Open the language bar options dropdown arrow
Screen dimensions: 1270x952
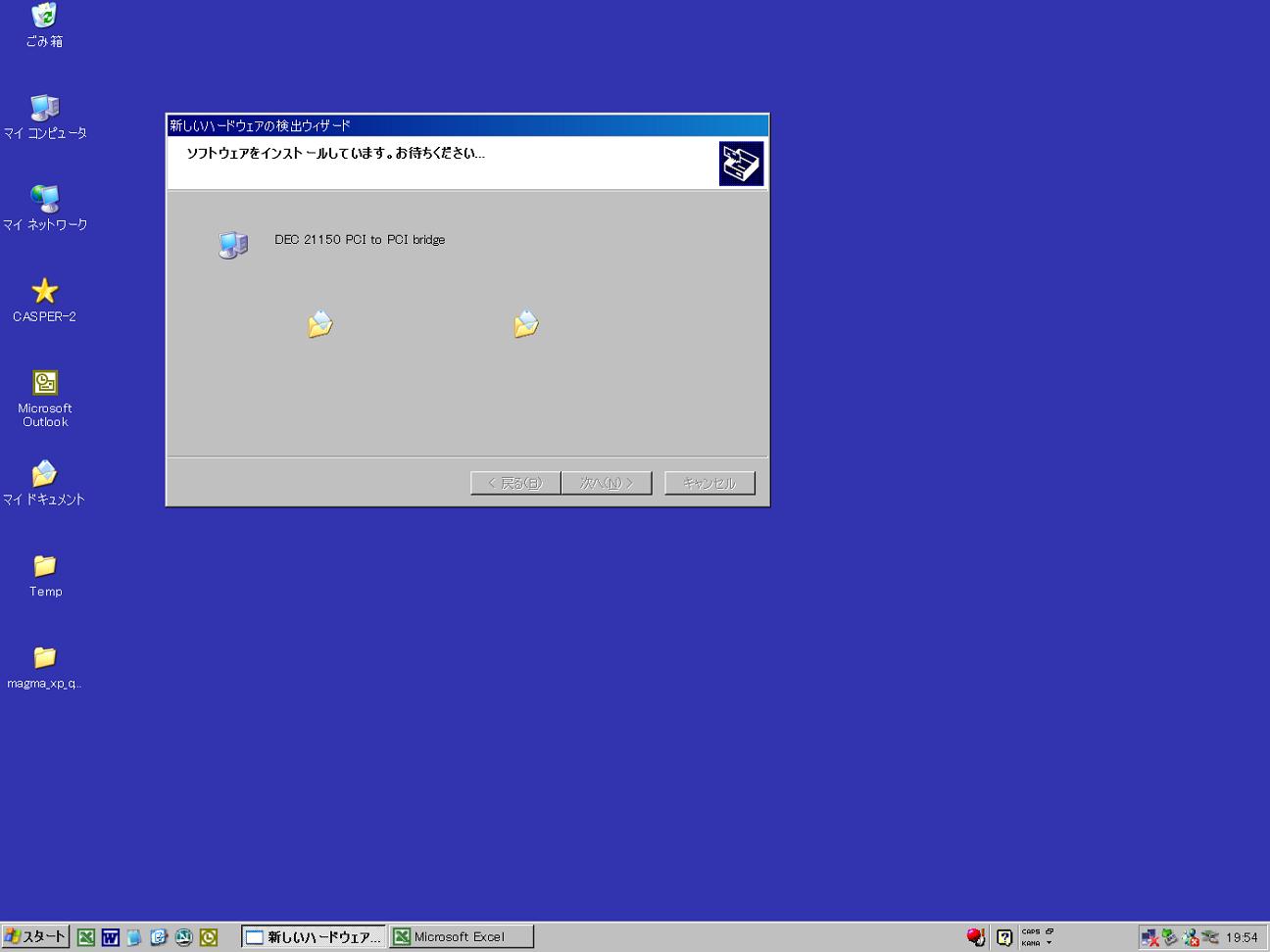[x=1049, y=943]
